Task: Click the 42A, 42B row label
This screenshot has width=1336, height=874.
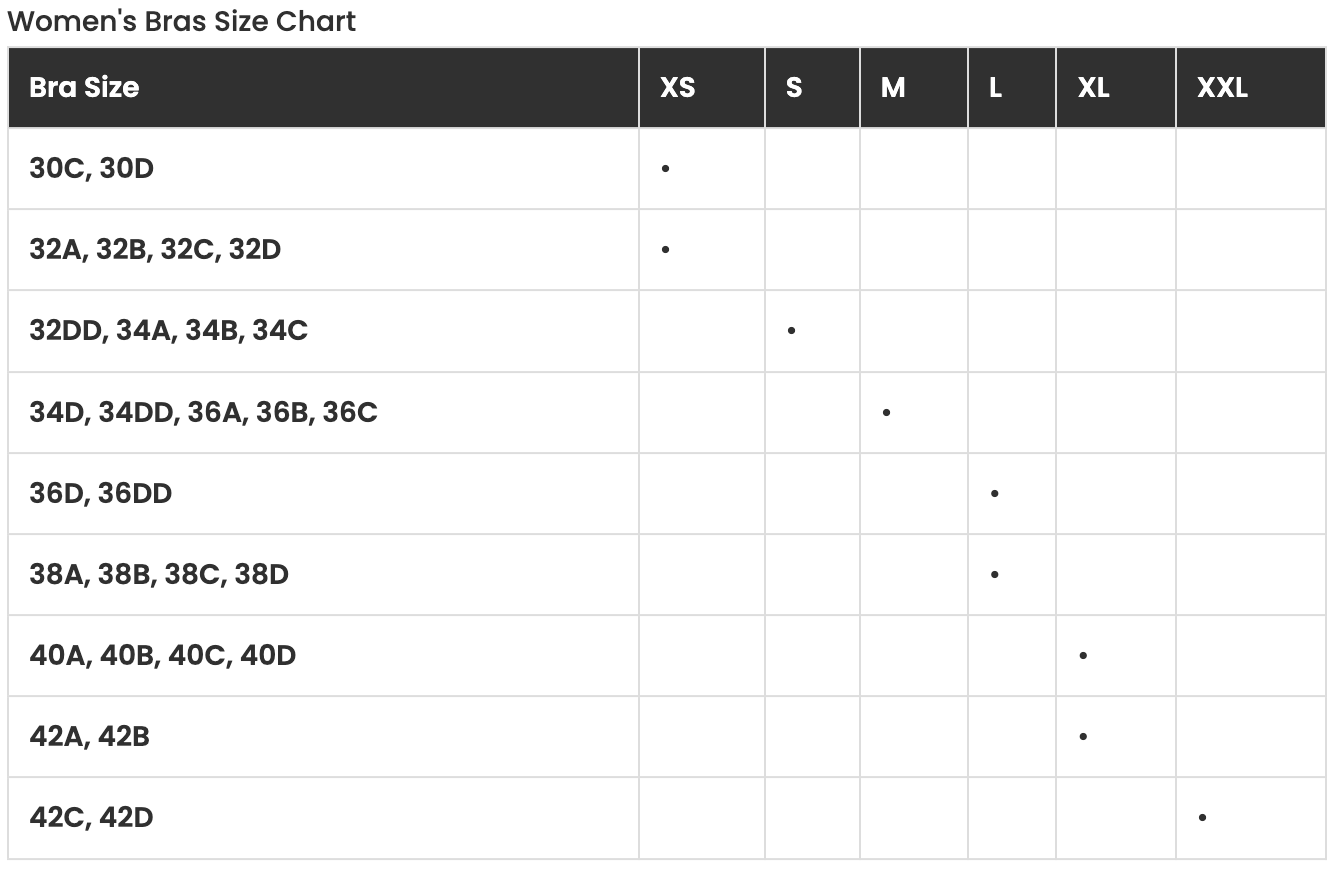Action: coord(90,737)
